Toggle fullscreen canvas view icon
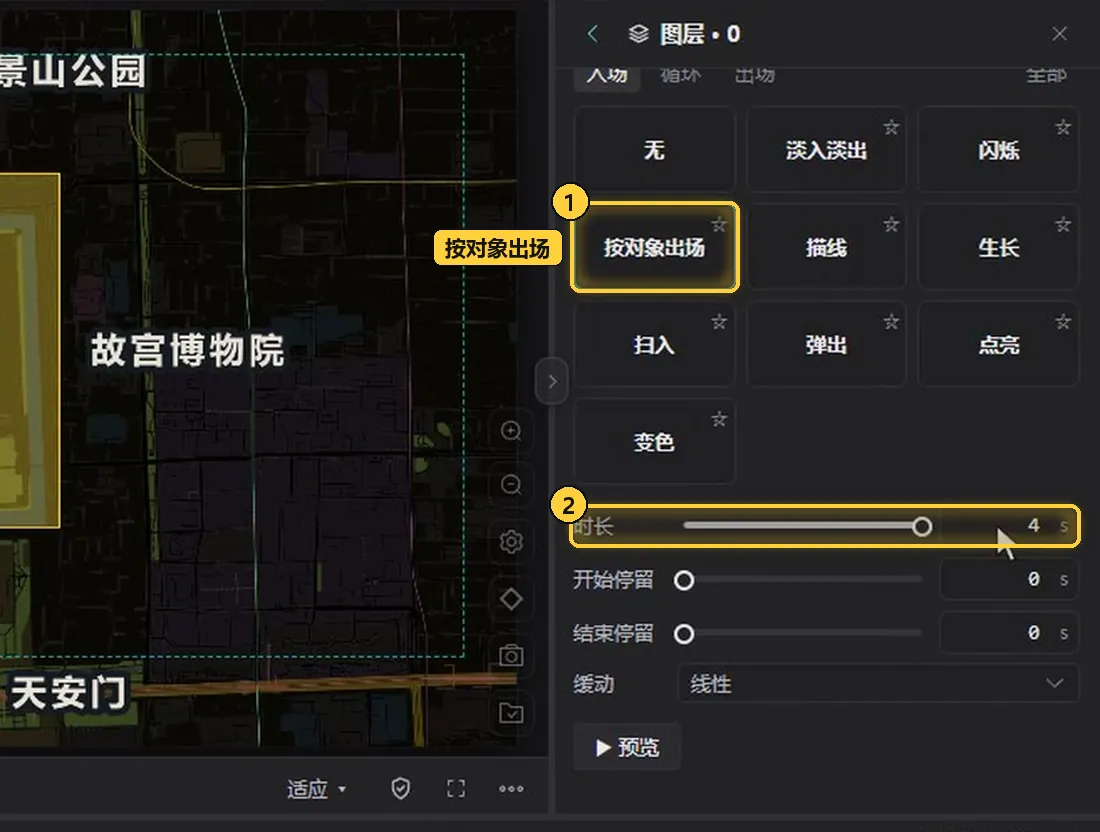The width and height of the screenshot is (1100, 832). [456, 789]
